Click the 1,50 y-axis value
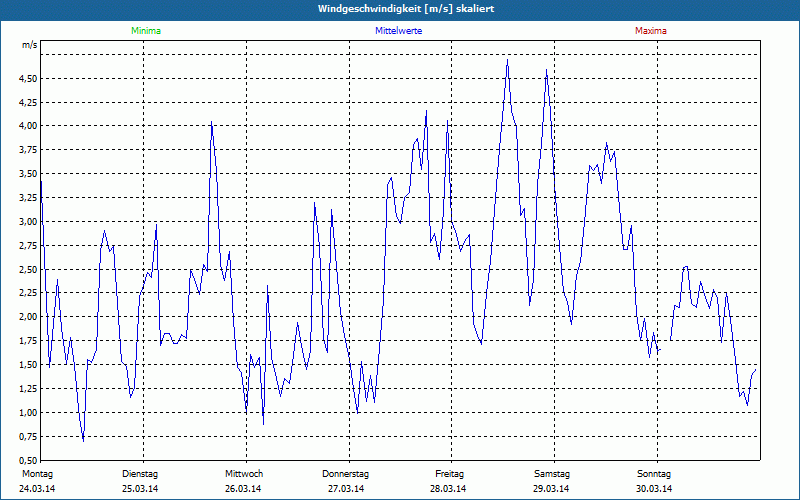The image size is (800, 500). (29, 365)
